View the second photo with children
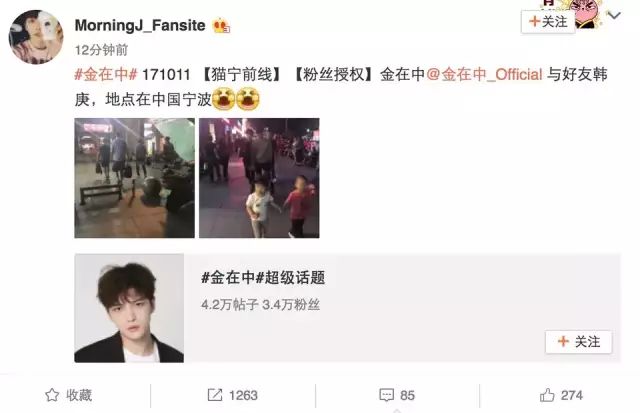The height and width of the screenshot is (413, 640). (x=259, y=178)
